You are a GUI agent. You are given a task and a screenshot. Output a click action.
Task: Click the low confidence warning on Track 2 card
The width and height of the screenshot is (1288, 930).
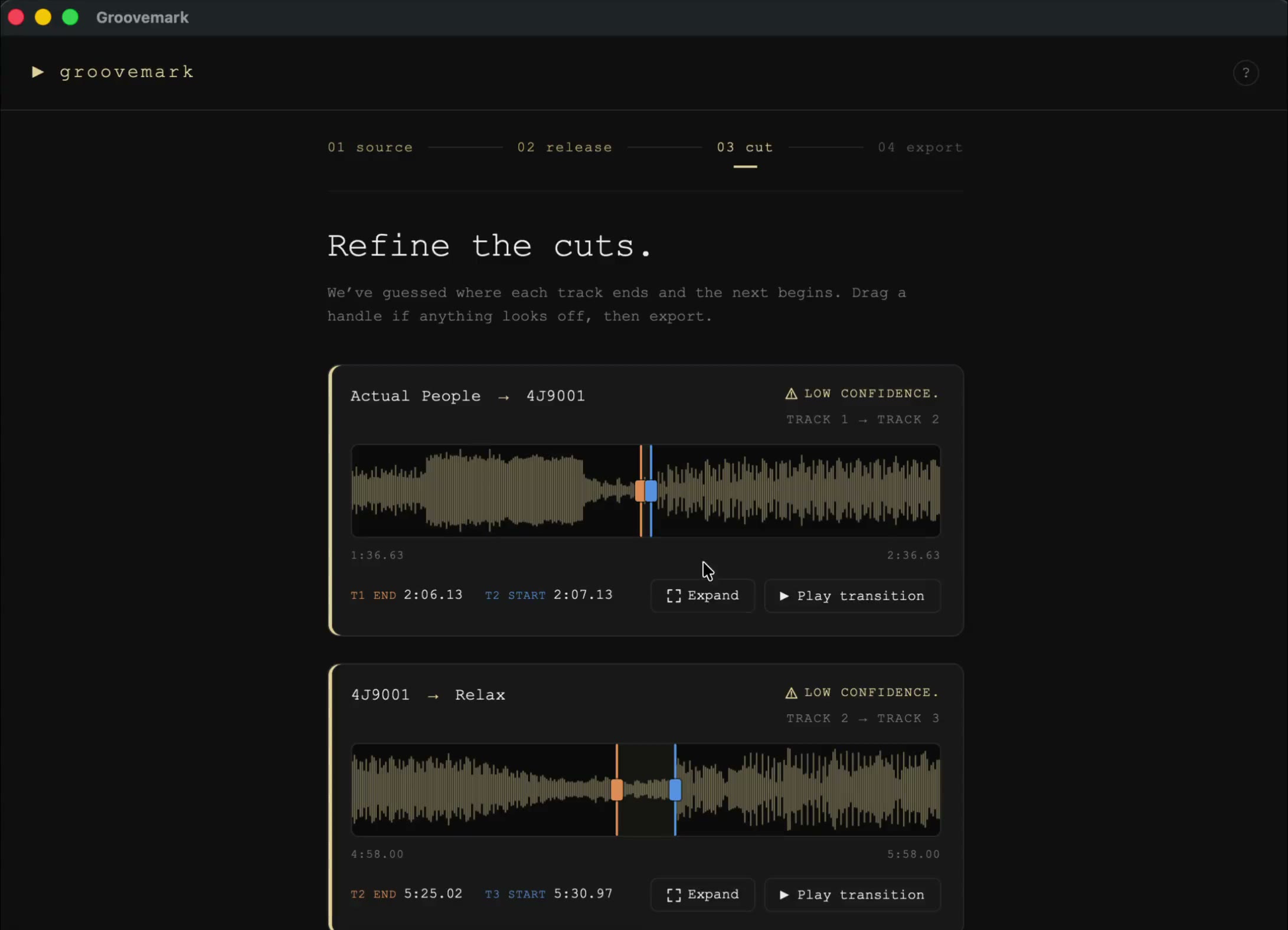[862, 692]
